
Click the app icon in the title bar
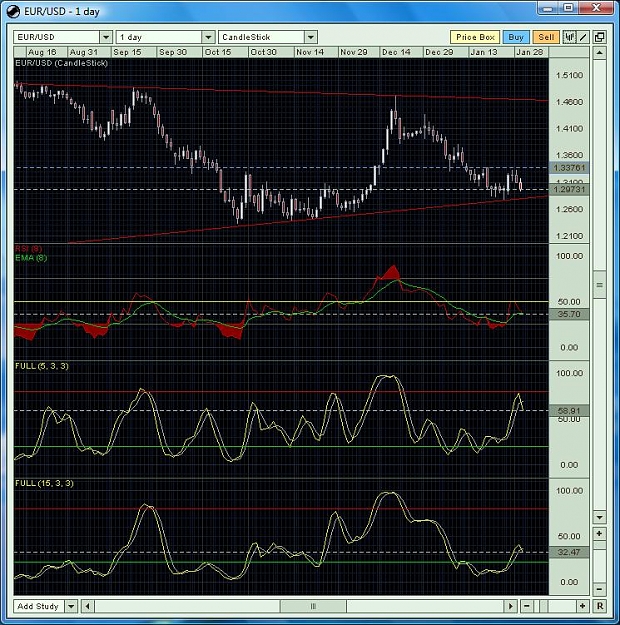coord(14,12)
